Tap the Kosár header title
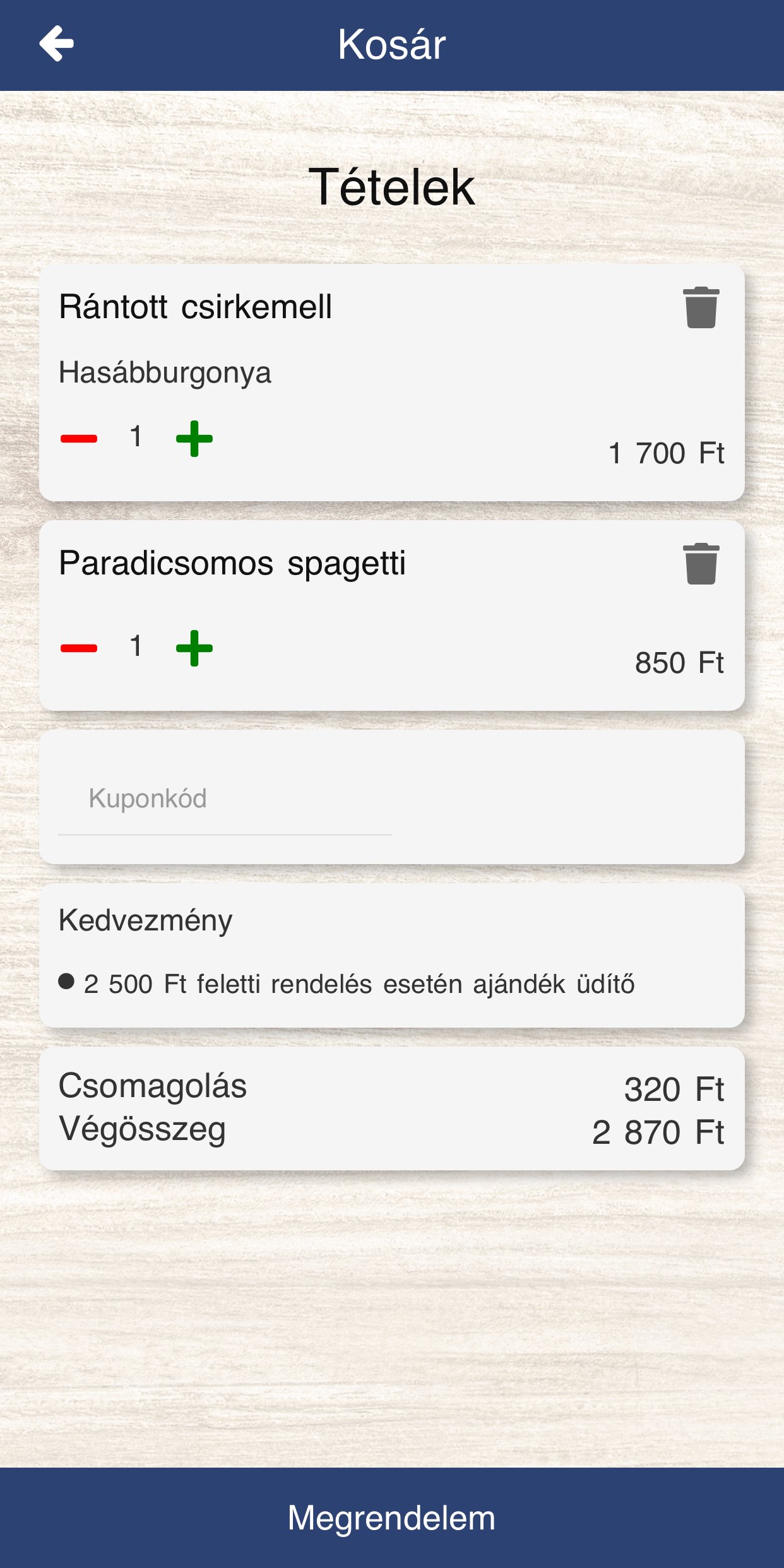Viewport: 784px width, 1568px height. [x=391, y=45]
